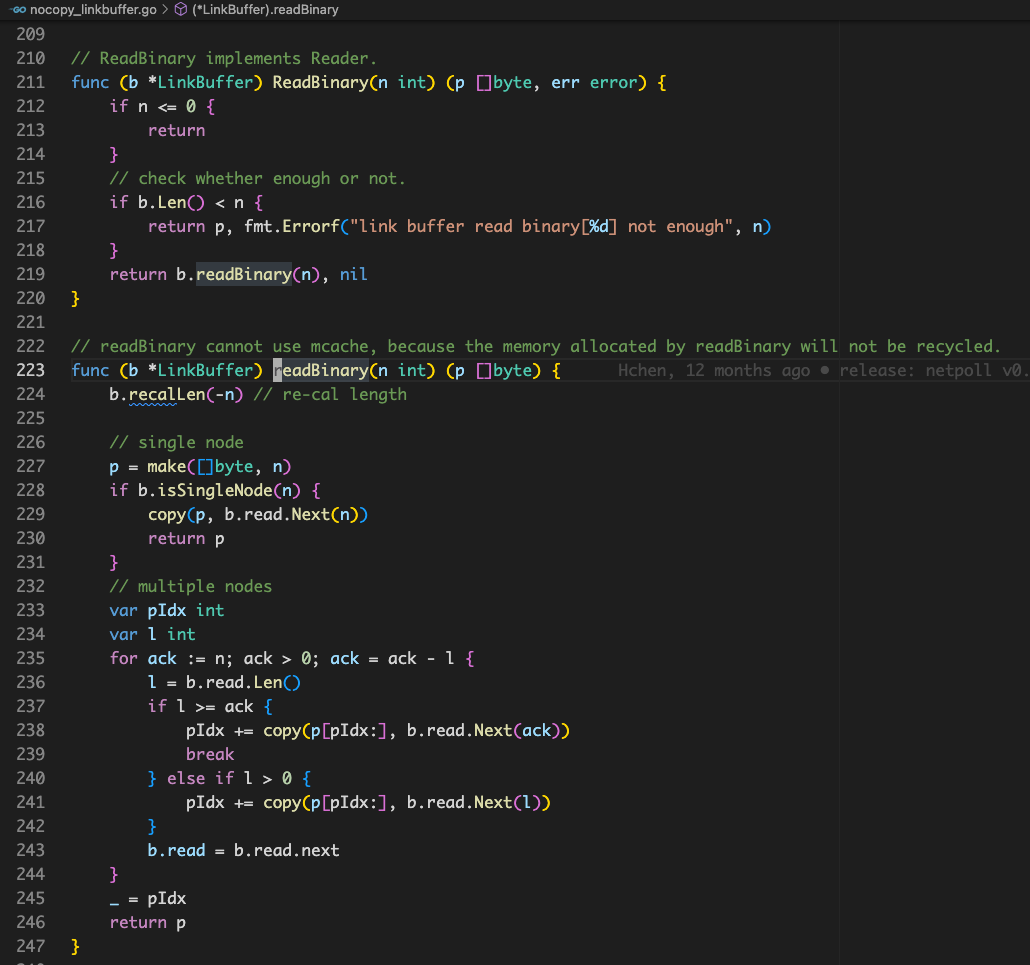Click the word mcache in the comment
Image resolution: width=1030 pixels, height=965 pixels.
[x=340, y=346]
